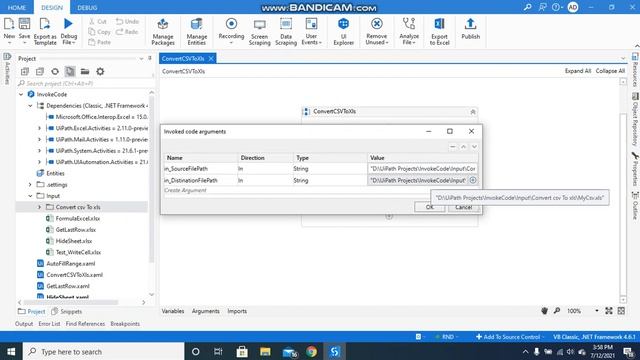
Task: Click pan hand icon in designer
Action: coord(544,311)
